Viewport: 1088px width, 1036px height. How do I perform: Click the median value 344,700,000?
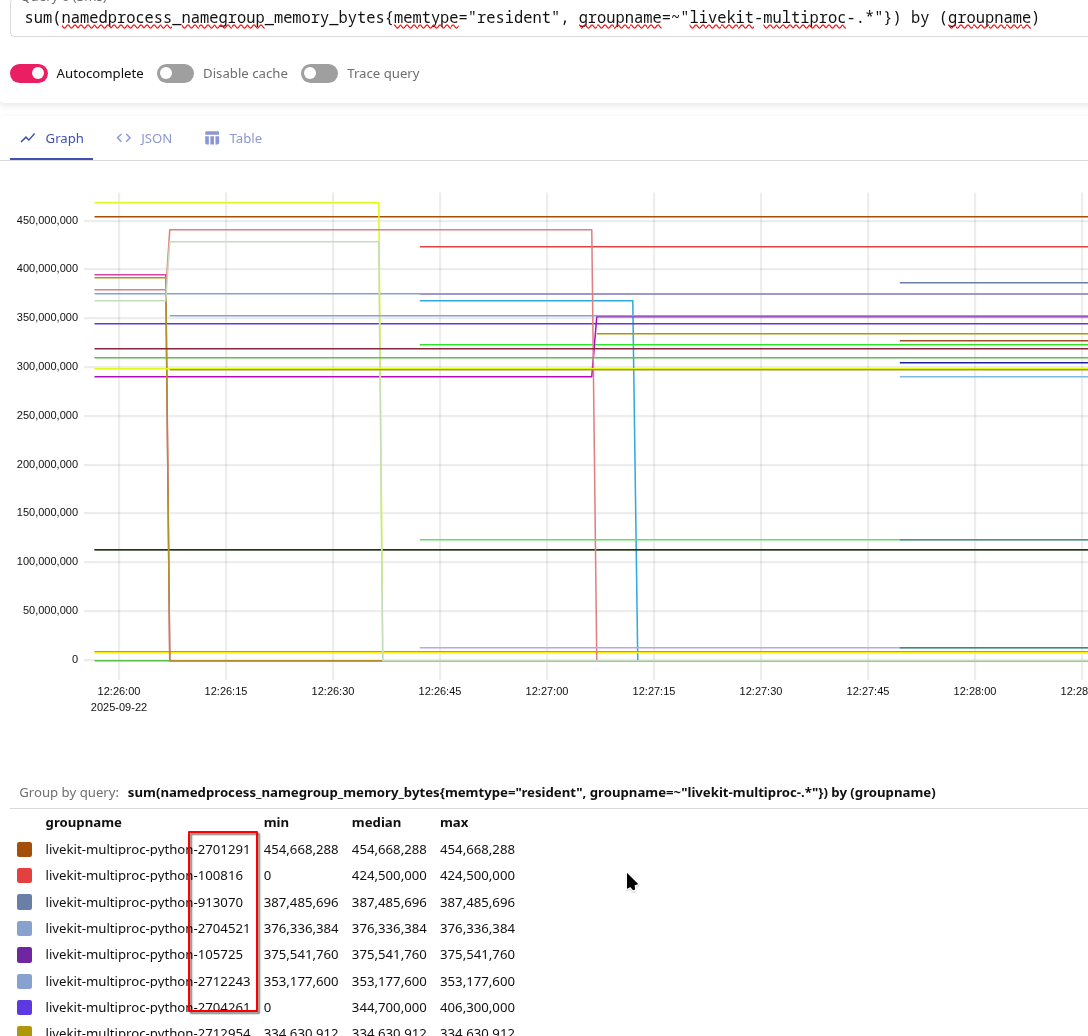[x=389, y=1008]
